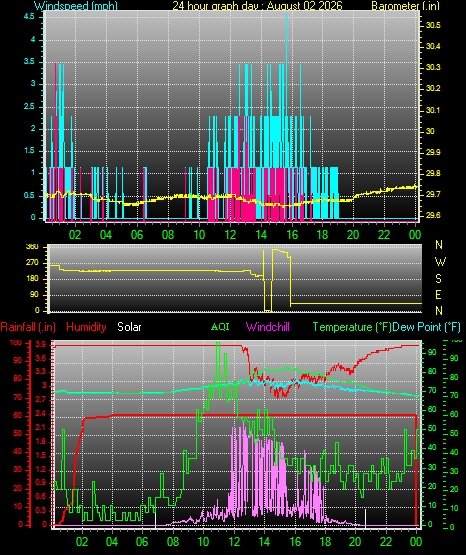Click the 2.4 rainfall axis value

point(41,413)
